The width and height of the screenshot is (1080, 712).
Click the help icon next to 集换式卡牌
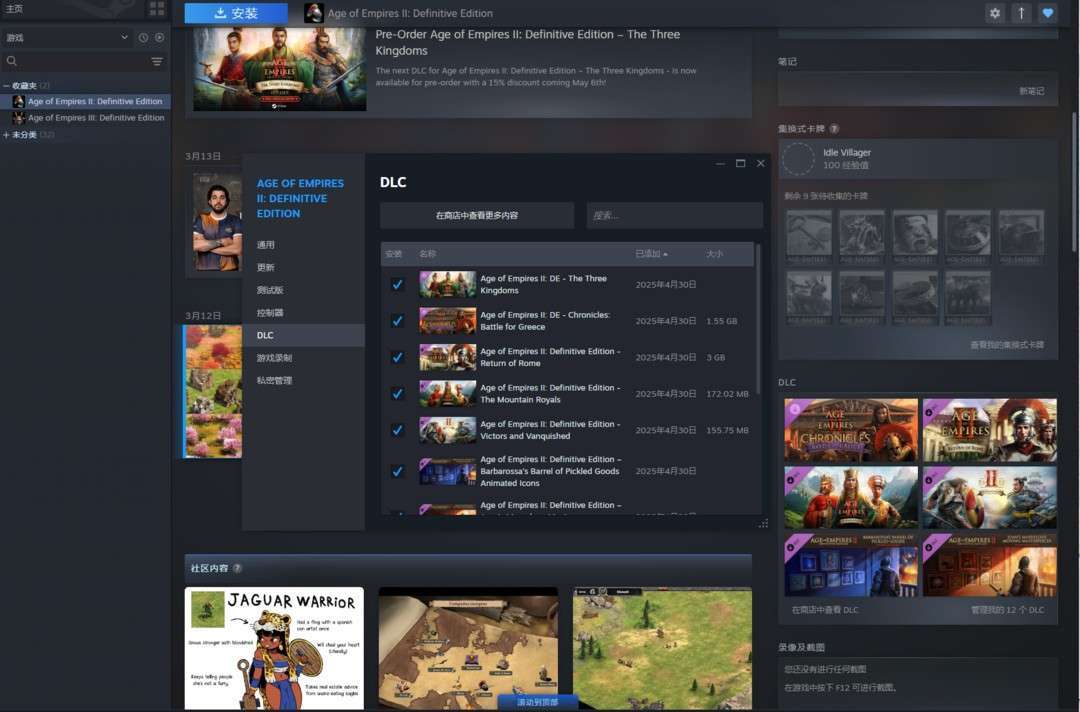(834, 129)
